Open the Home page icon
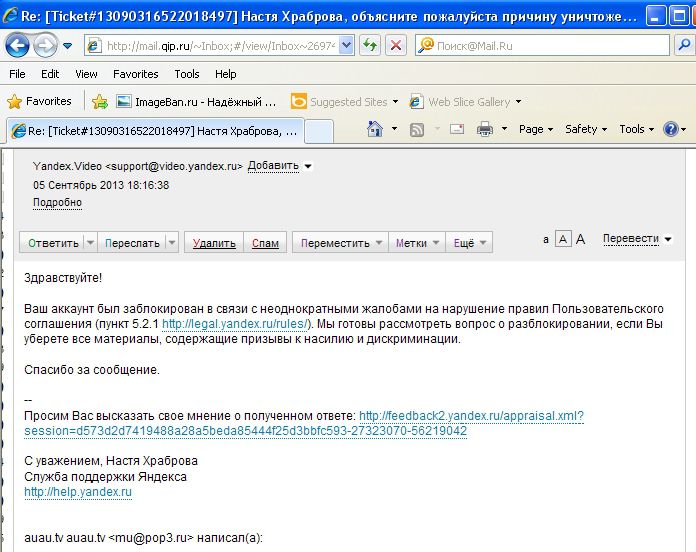 coord(375,129)
